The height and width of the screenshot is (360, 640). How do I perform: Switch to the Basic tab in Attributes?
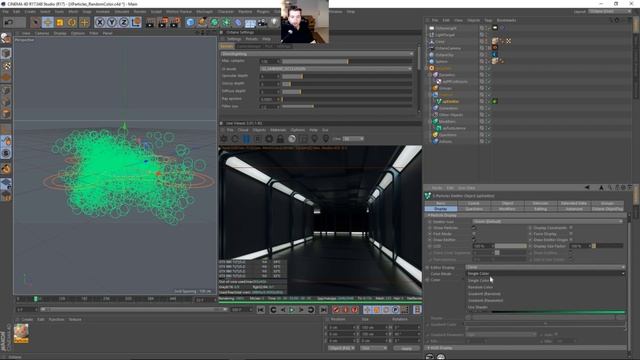pyautogui.click(x=441, y=203)
